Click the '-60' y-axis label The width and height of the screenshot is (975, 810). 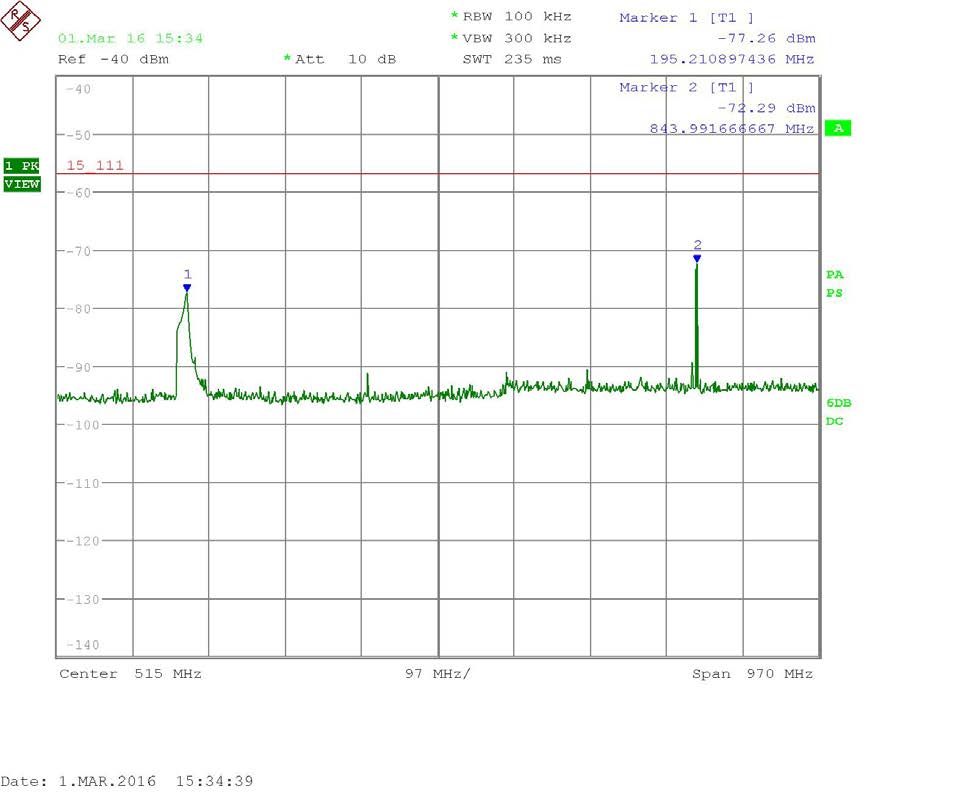(78, 193)
